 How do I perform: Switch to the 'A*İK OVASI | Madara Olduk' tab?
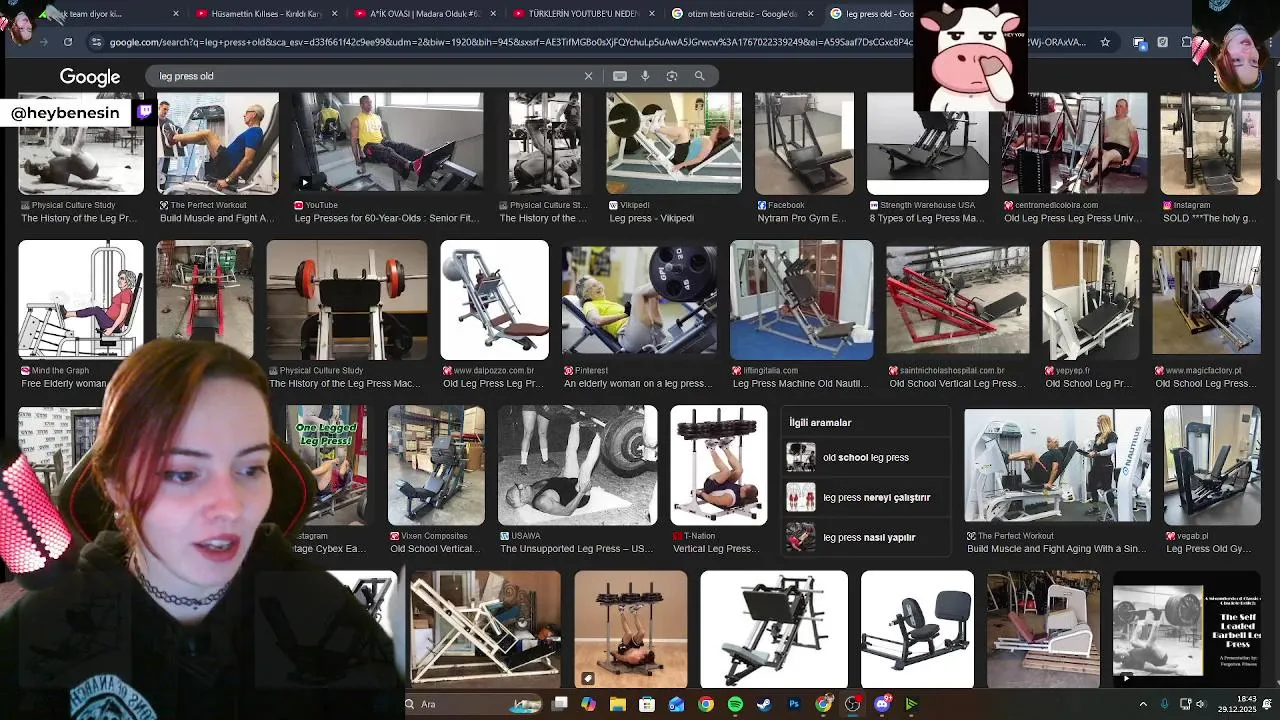click(x=425, y=14)
